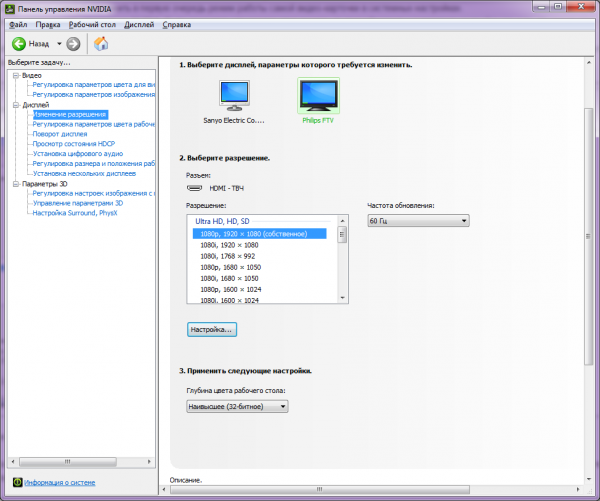
Task: Collapse the Дисплей tree node
Action: (x=16, y=105)
